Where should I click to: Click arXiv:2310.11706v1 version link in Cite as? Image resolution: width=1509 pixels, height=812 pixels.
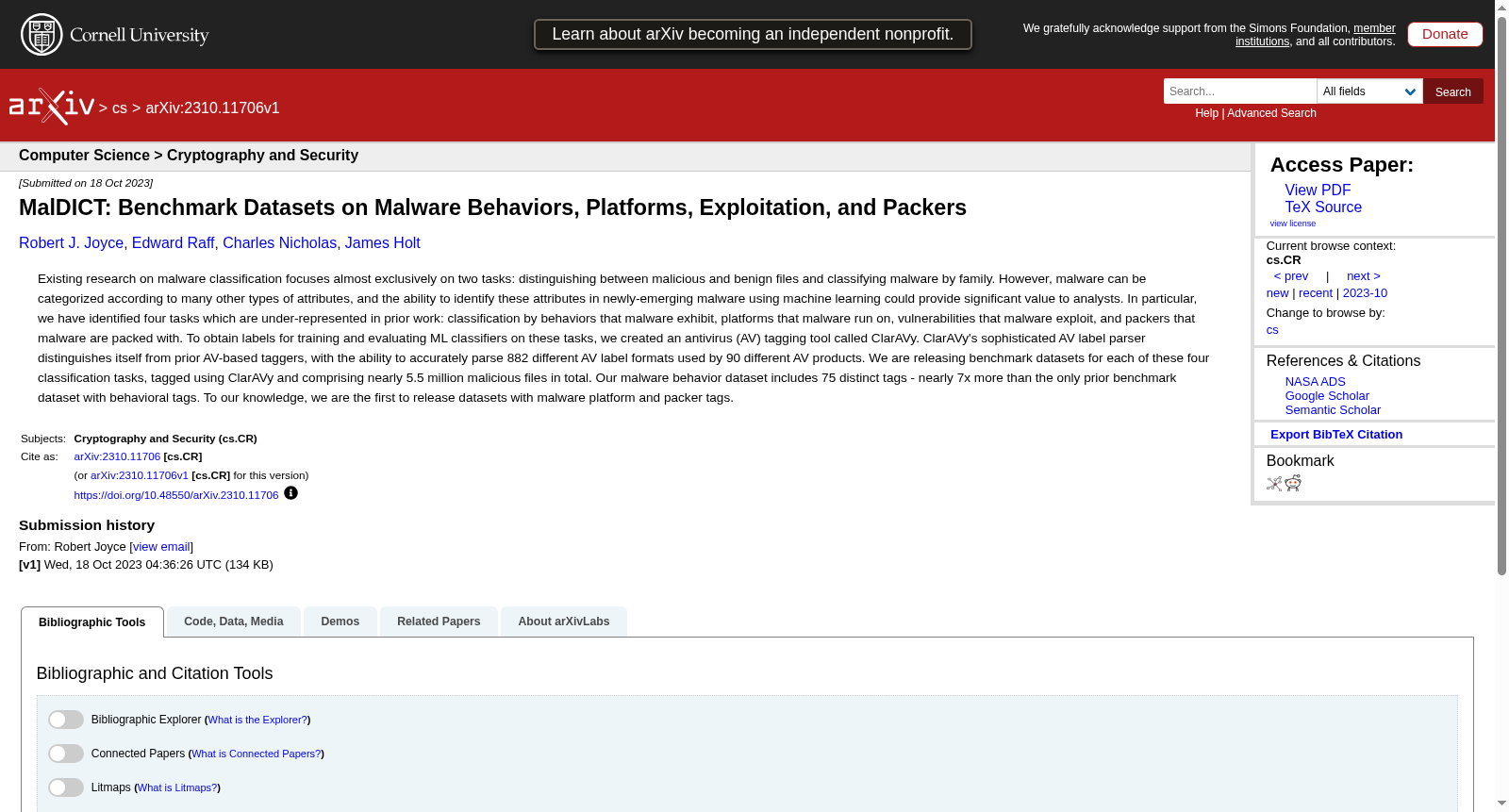140,475
